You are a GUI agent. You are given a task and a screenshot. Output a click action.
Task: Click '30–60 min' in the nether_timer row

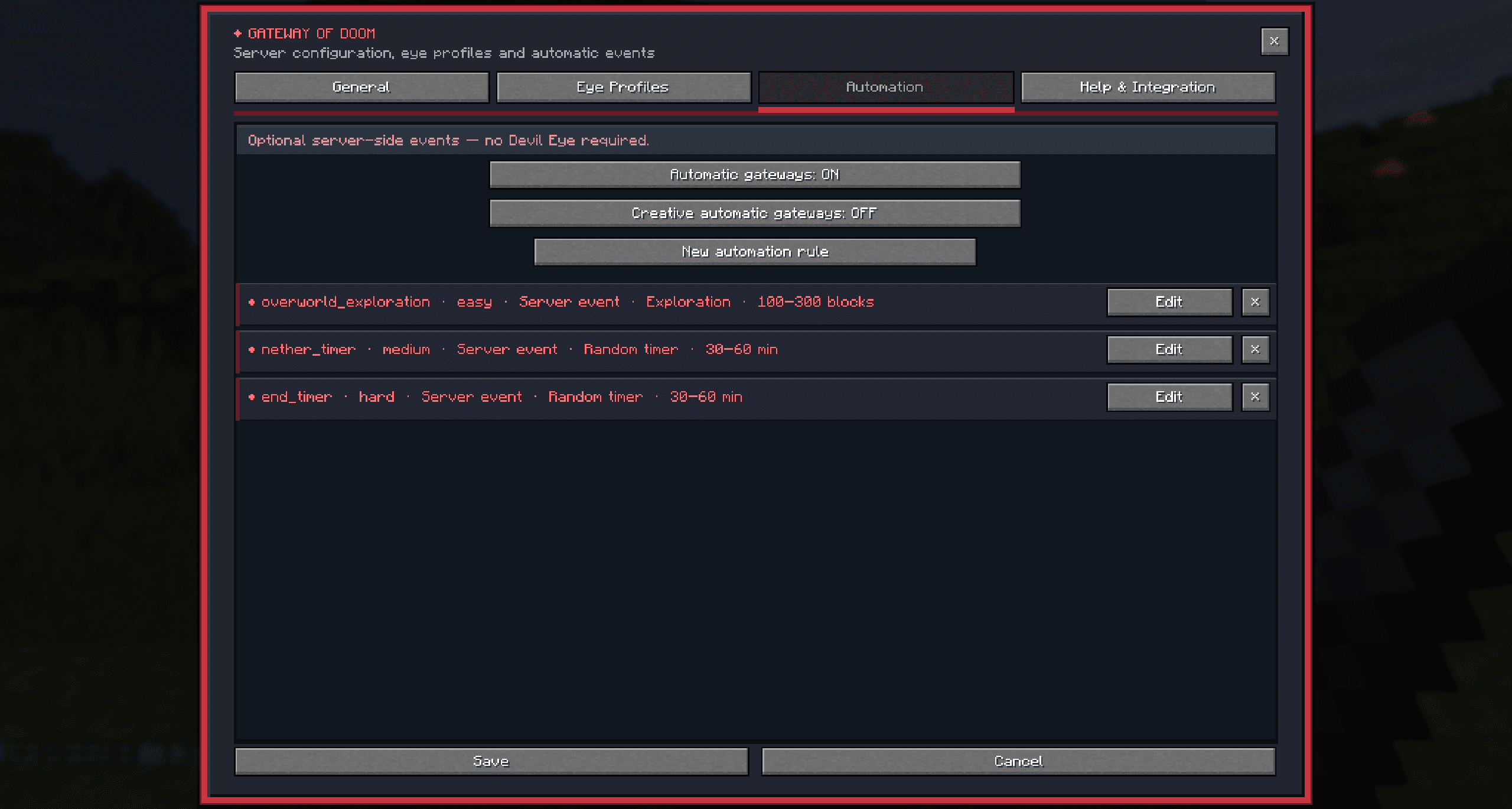point(741,349)
